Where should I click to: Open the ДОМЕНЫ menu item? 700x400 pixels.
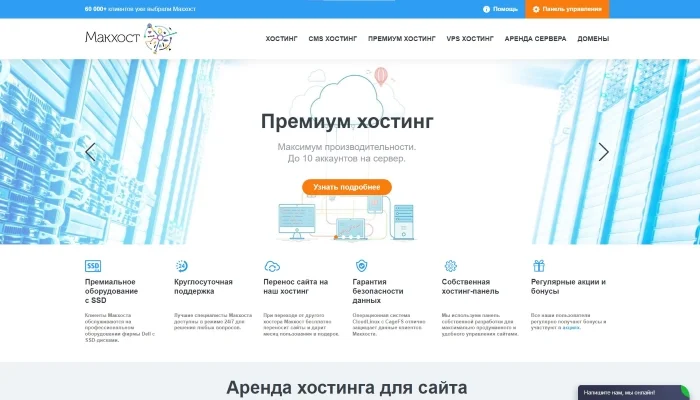[593, 39]
